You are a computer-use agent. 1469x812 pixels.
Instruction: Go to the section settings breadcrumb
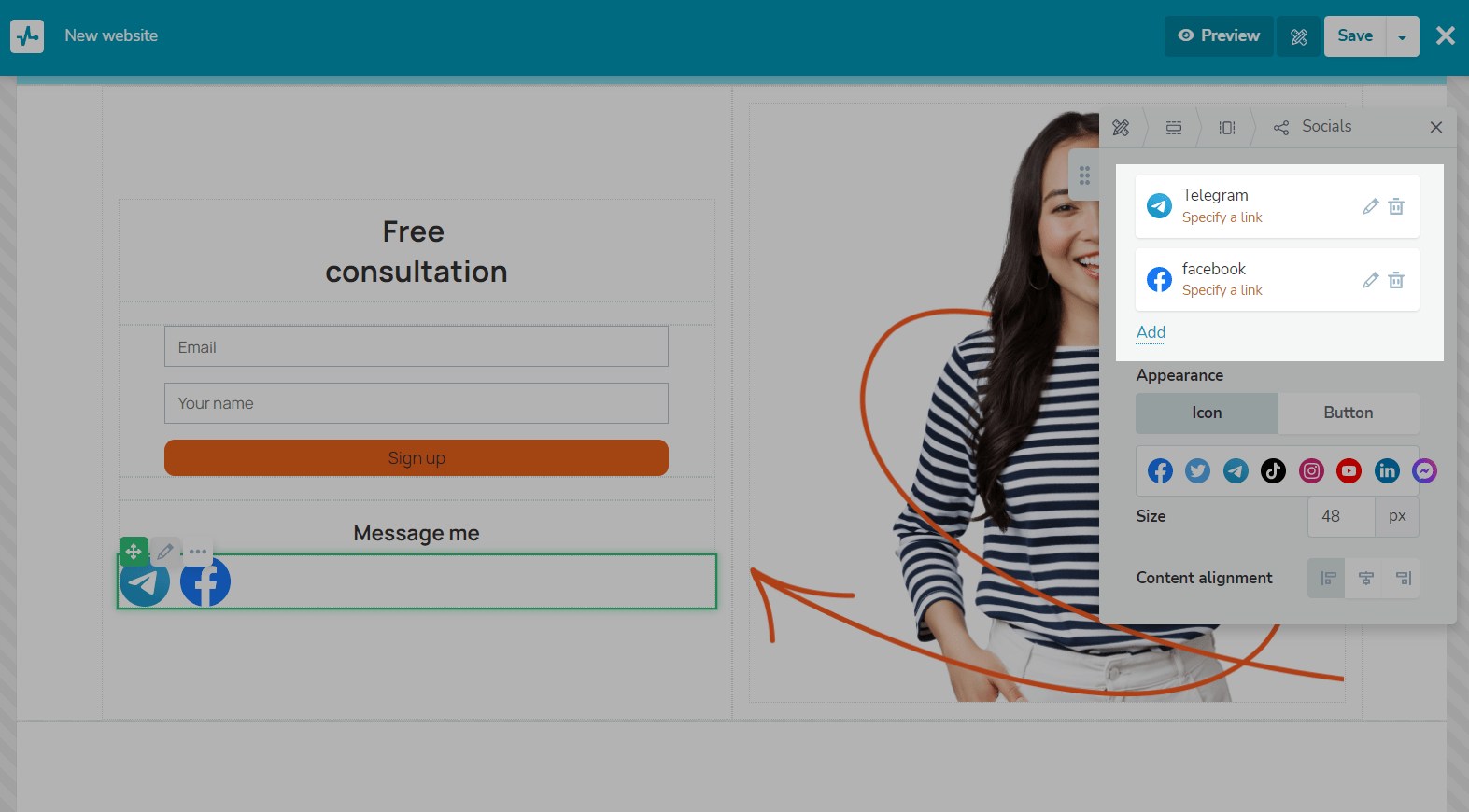[x=1174, y=128]
